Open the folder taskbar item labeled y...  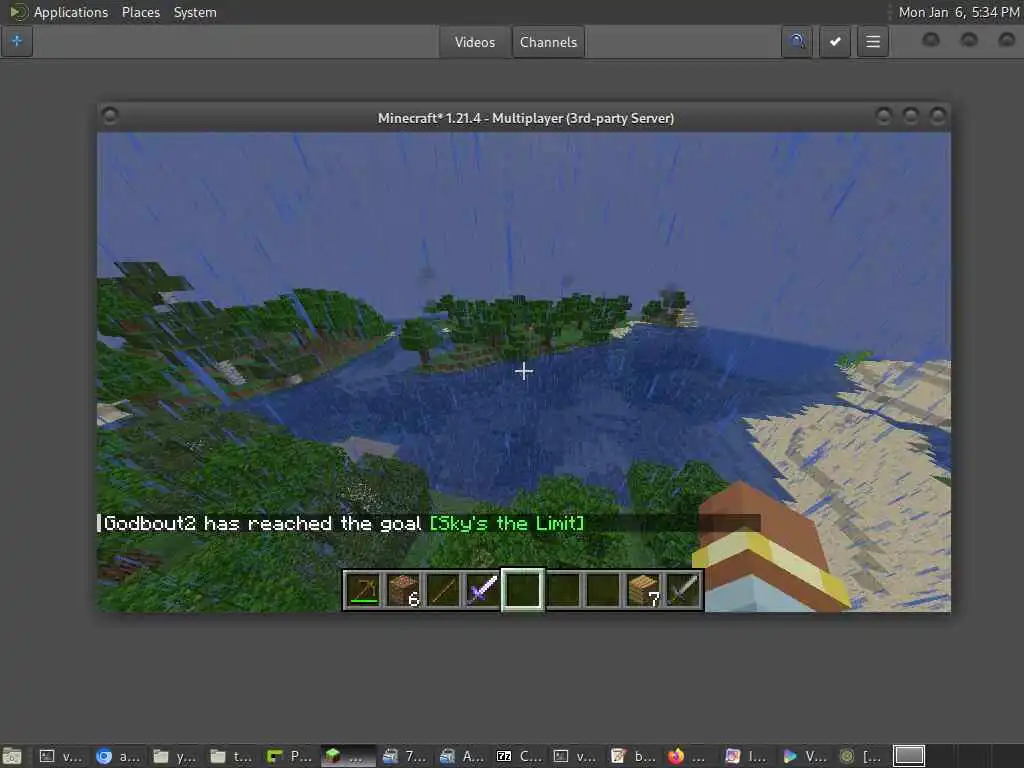pos(174,756)
